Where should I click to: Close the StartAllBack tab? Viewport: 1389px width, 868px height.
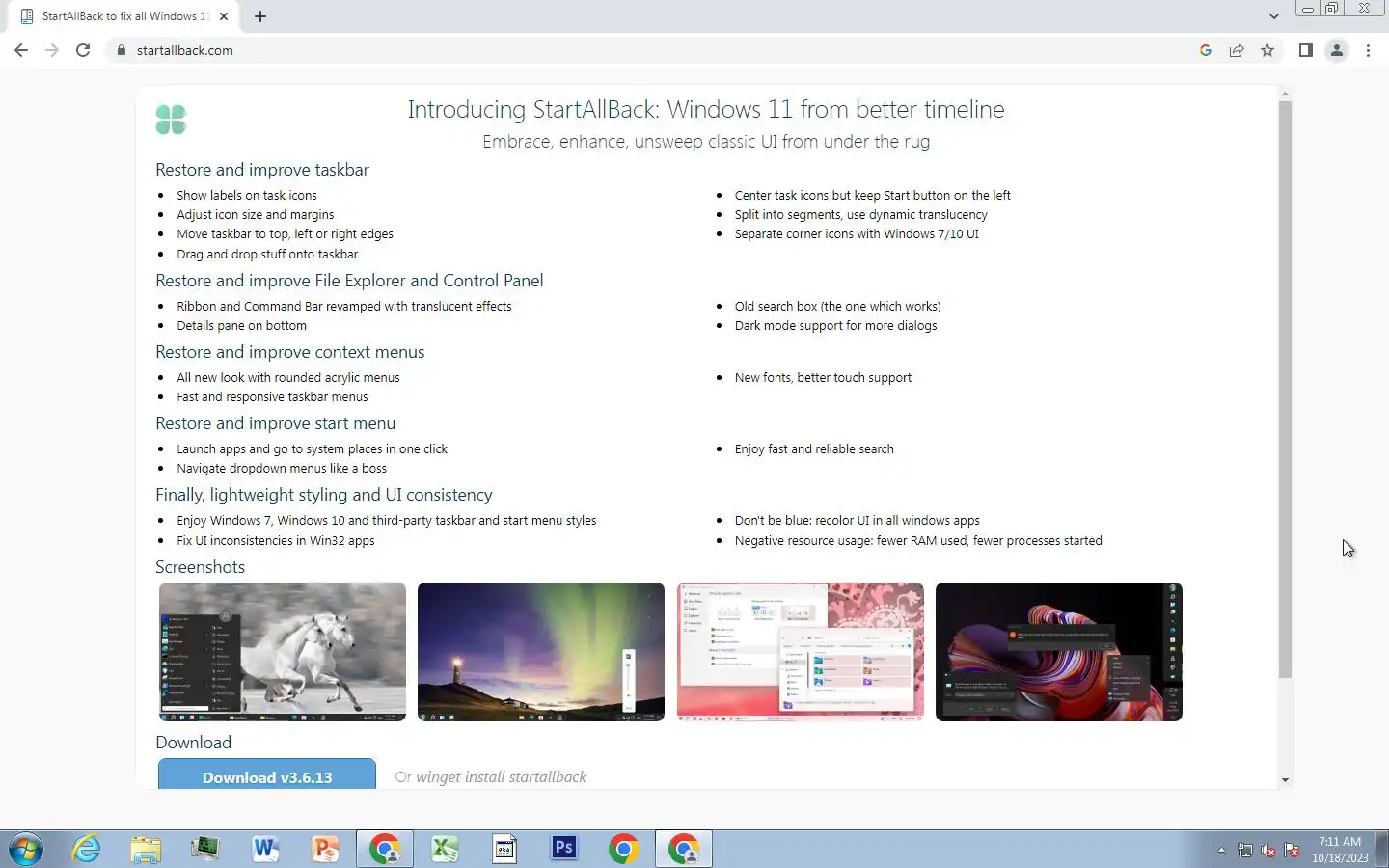224,16
